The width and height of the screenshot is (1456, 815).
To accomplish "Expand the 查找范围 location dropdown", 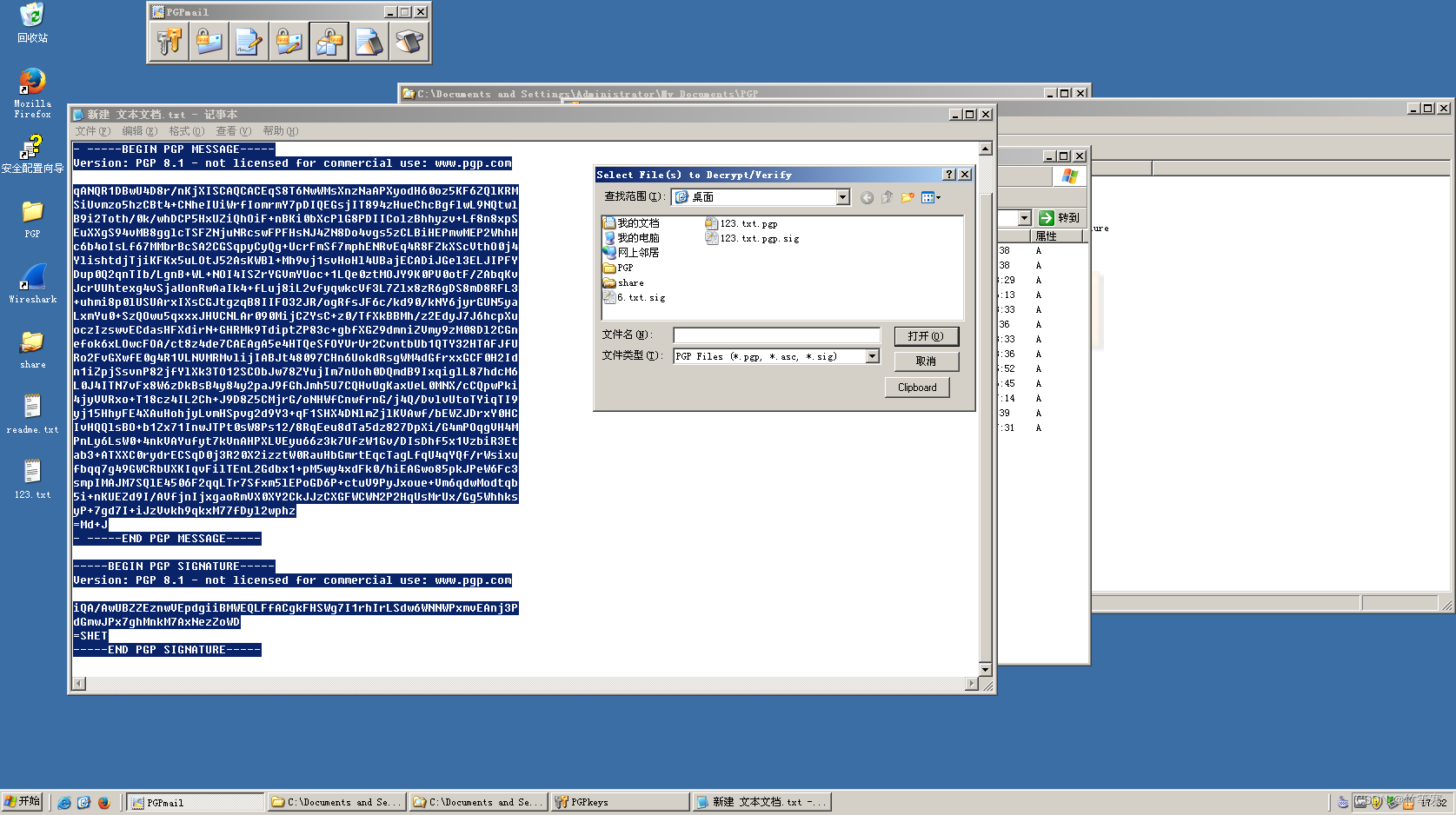I will click(x=842, y=197).
